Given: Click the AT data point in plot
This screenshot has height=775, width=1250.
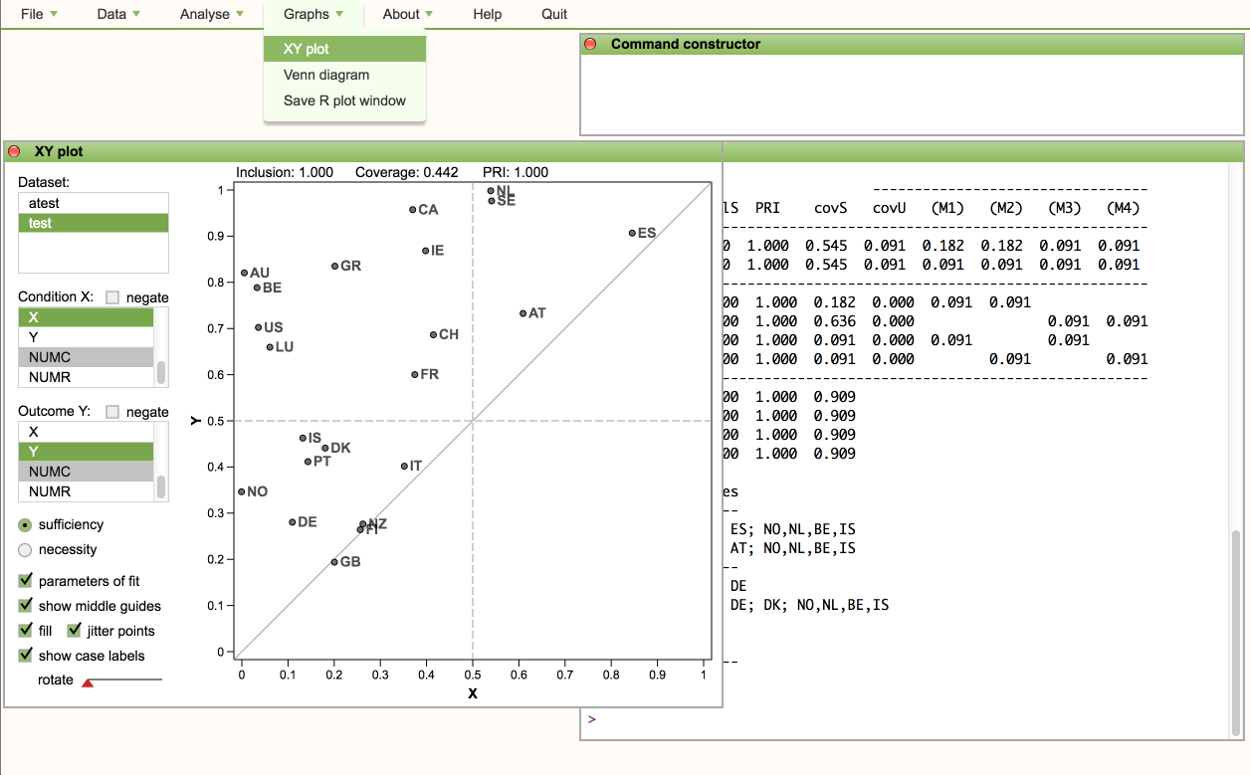Looking at the screenshot, I should pyautogui.click(x=522, y=313).
